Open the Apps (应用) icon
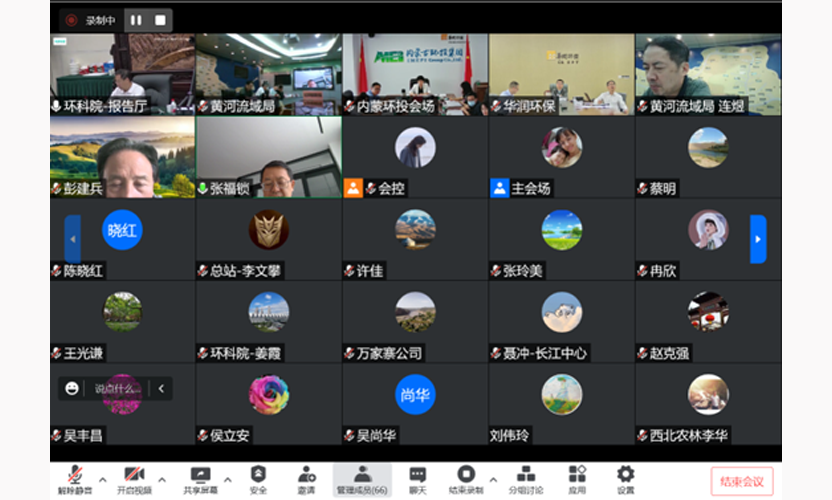Screen dimensions: 832x500 tap(577, 476)
